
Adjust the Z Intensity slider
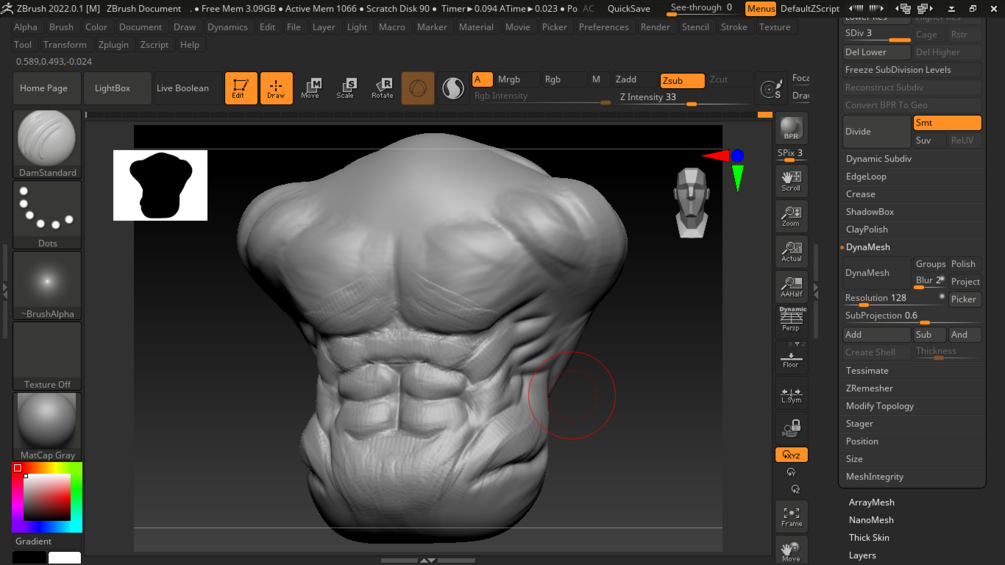tap(683, 97)
